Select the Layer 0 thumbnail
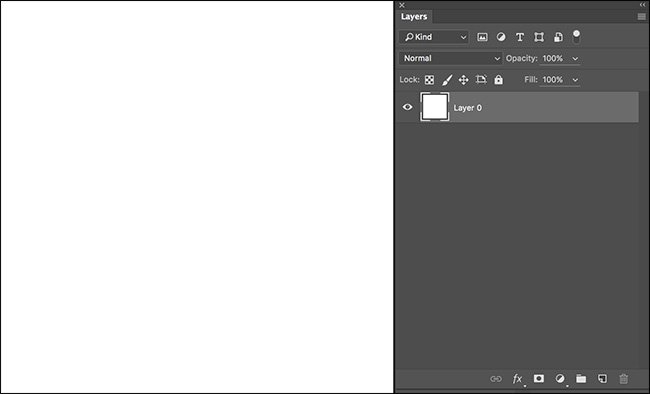 (434, 107)
